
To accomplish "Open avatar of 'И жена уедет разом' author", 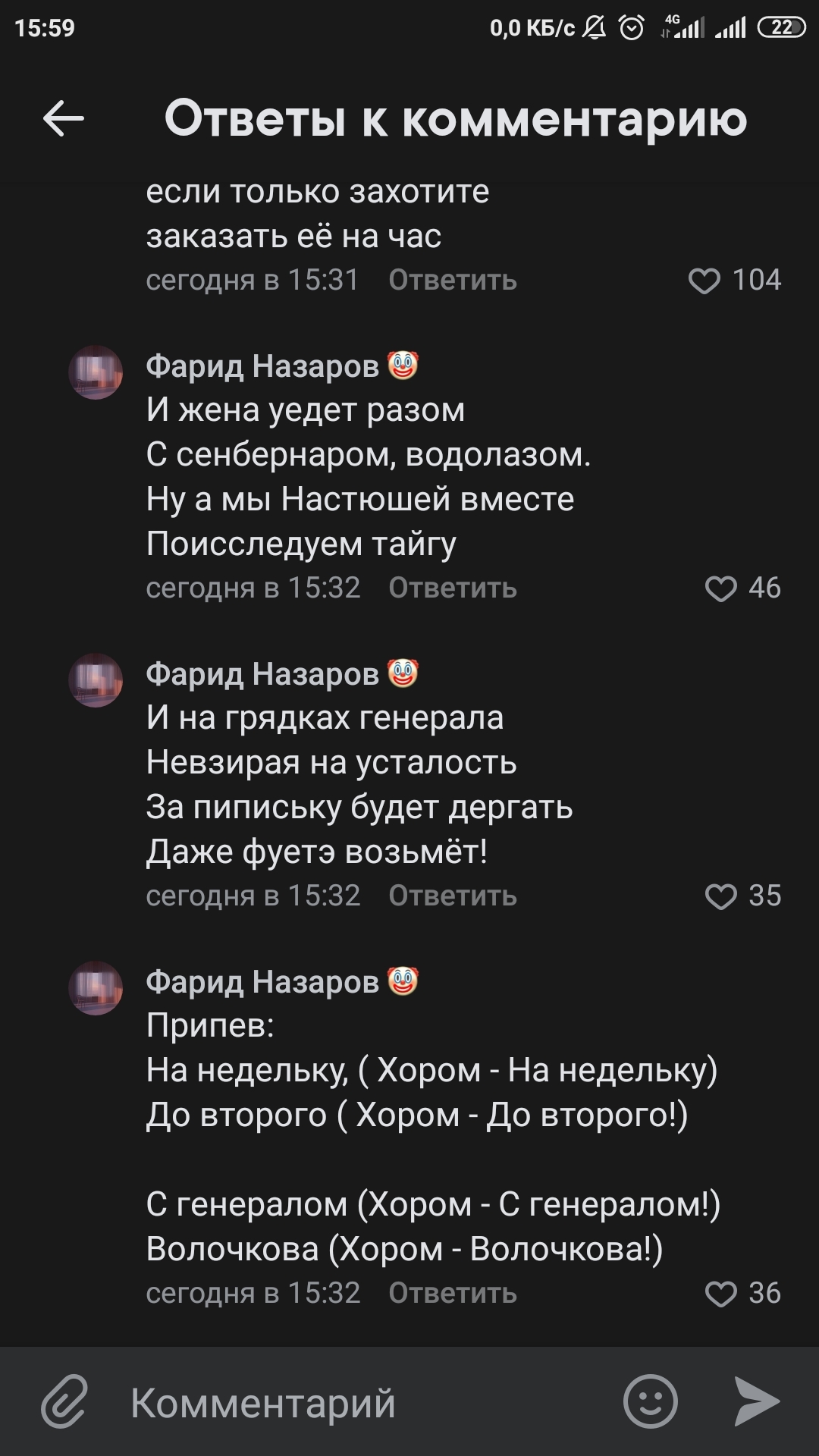I will point(96,372).
